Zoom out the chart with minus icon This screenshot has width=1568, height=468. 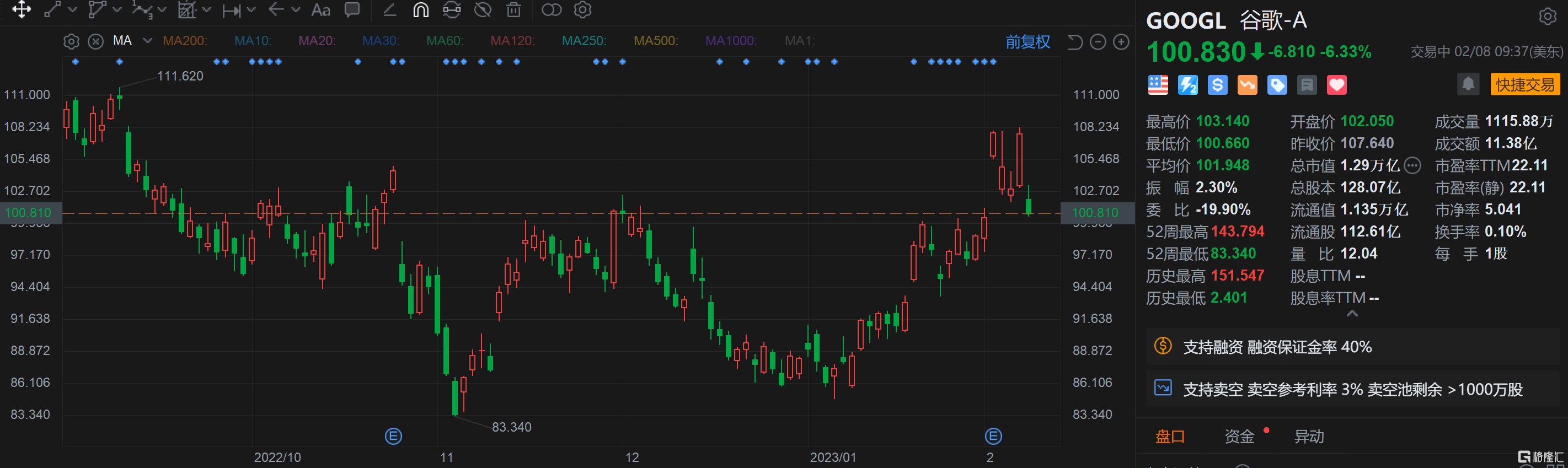[1098, 42]
